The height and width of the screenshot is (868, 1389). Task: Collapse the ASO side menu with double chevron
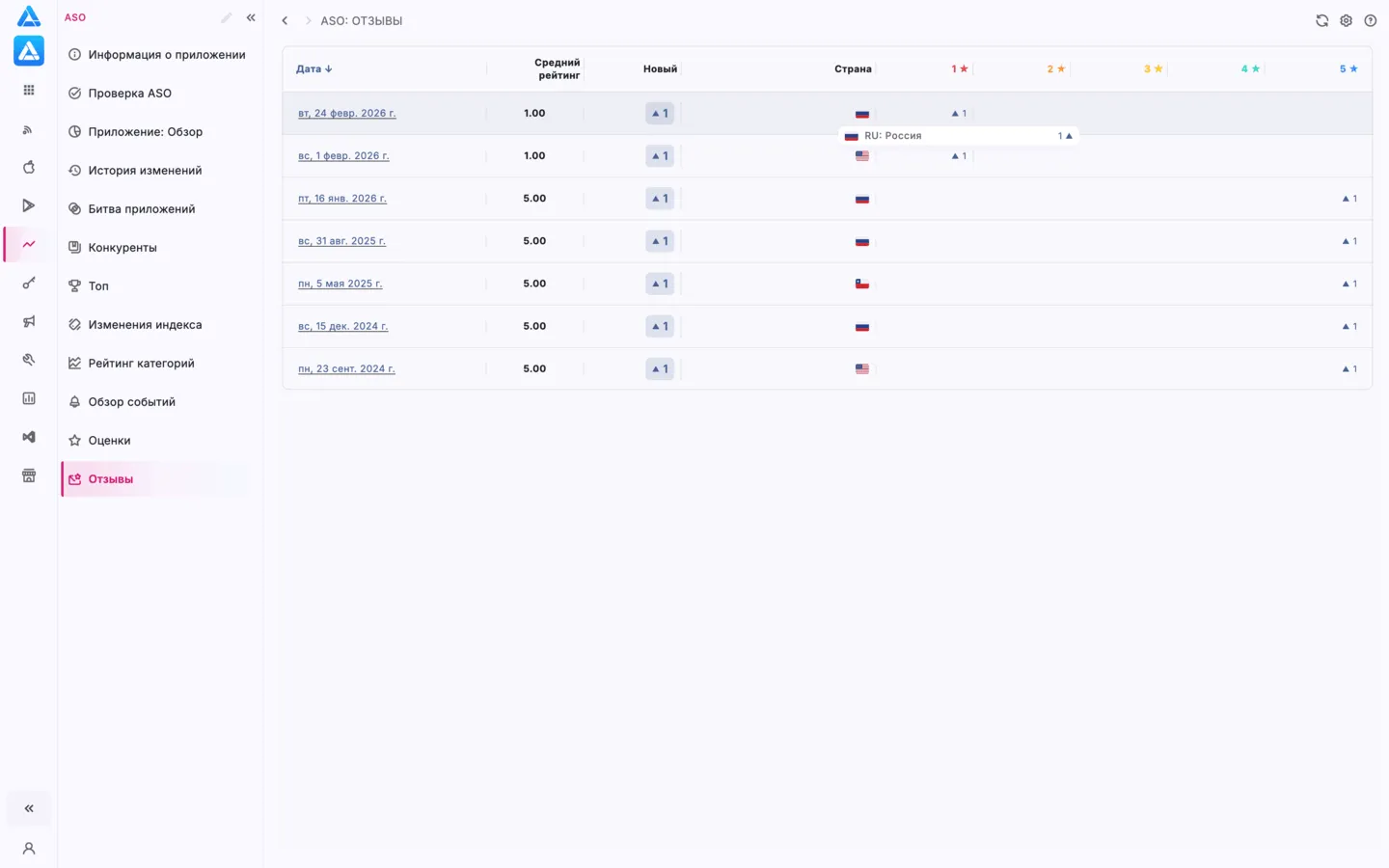pyautogui.click(x=251, y=17)
